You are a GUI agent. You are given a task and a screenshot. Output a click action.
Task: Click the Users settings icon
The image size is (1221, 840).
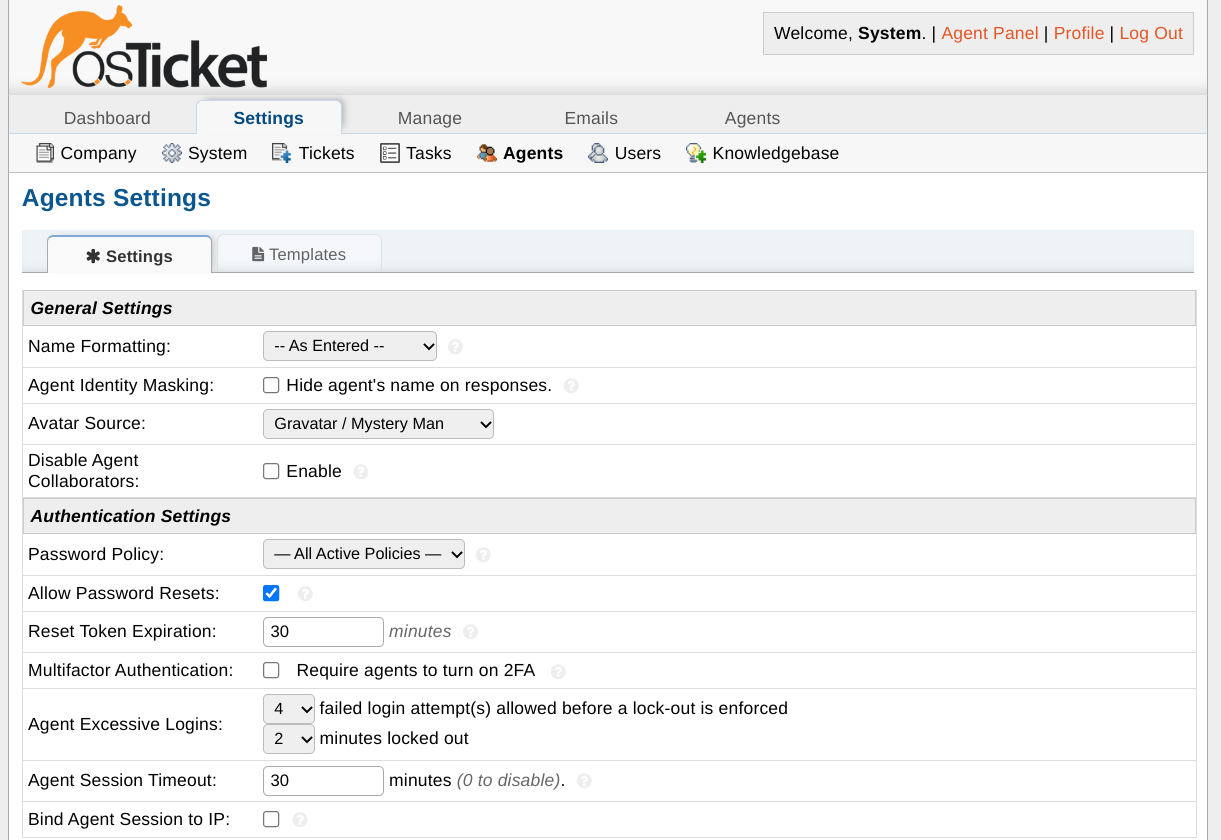tap(598, 153)
